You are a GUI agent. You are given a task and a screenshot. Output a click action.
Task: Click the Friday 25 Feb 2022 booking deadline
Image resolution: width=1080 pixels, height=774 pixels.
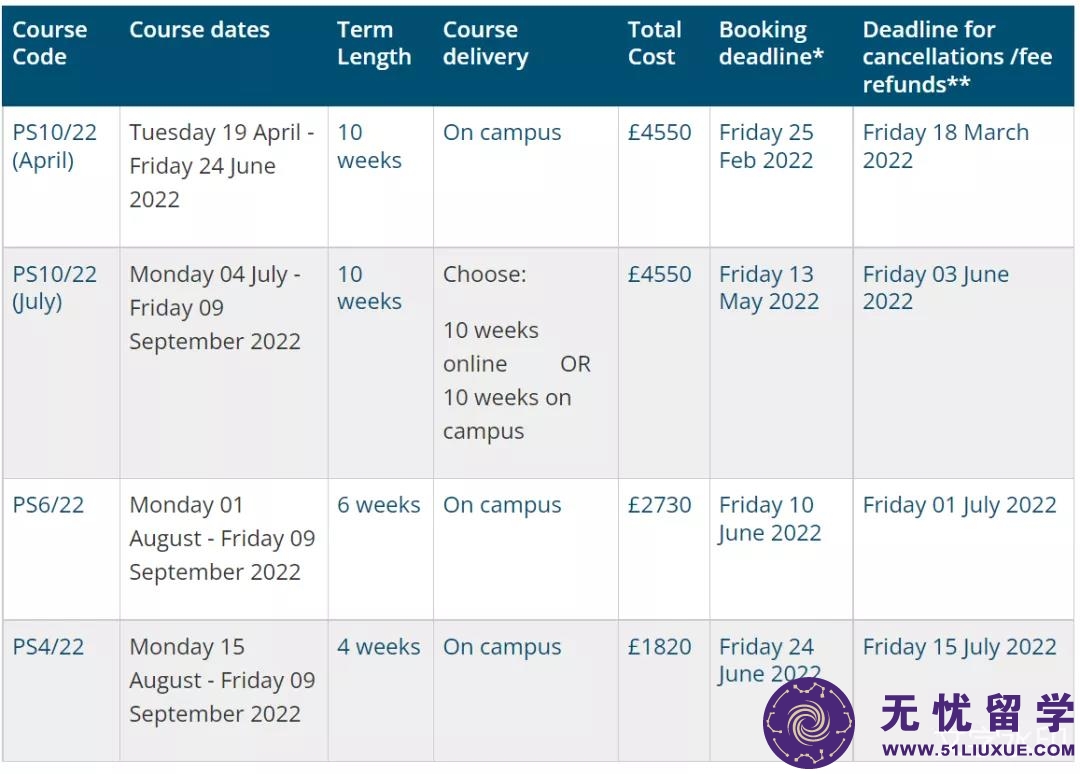767,146
